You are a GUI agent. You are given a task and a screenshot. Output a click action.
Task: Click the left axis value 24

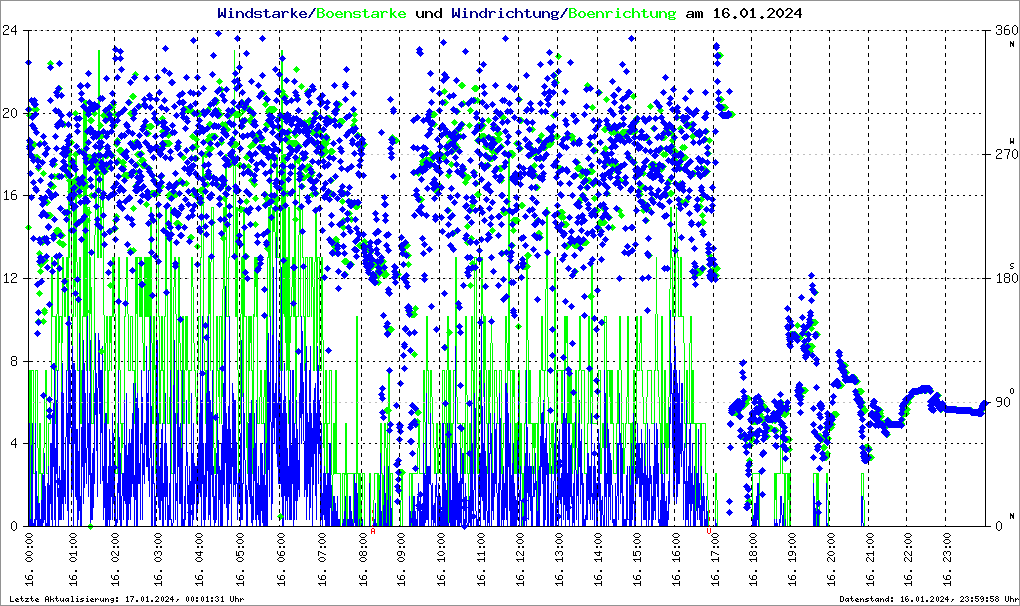pos(10,30)
